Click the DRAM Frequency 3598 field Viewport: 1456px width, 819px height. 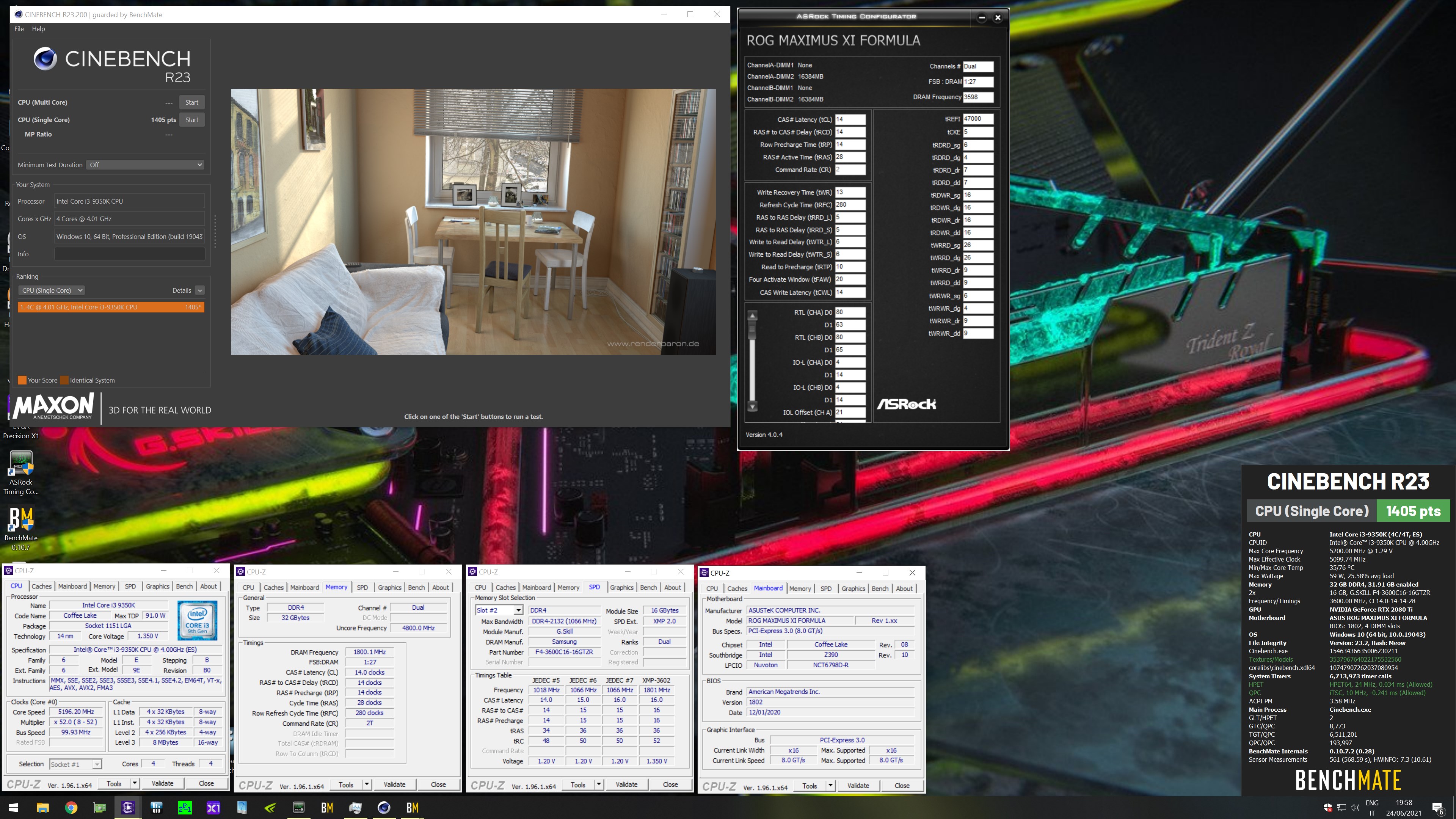(978, 97)
